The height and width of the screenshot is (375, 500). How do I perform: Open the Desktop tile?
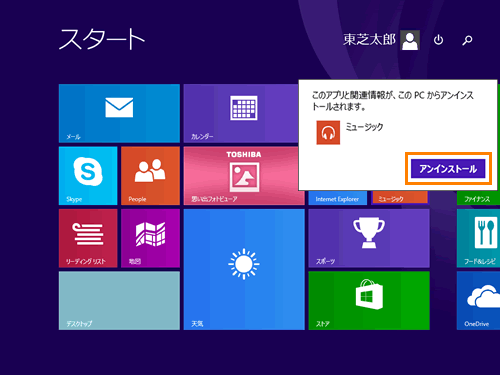(x=119, y=301)
